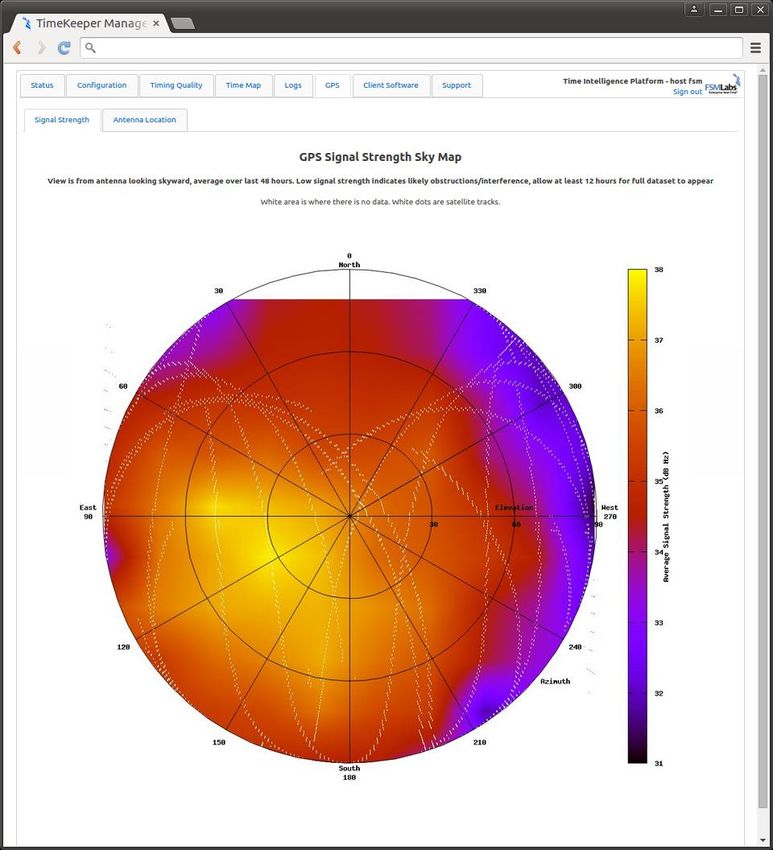Click the 'West' label on sky map
Screen dimensions: 773x850
tap(609, 507)
